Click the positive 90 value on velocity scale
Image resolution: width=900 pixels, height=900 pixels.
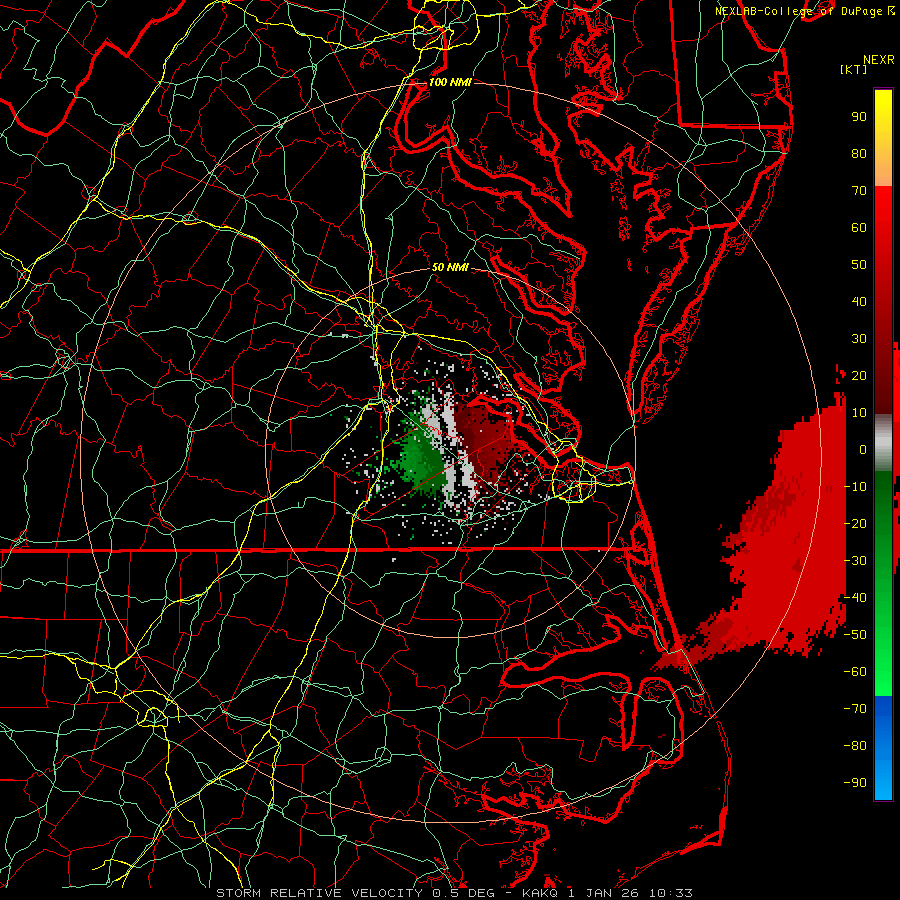pos(859,117)
